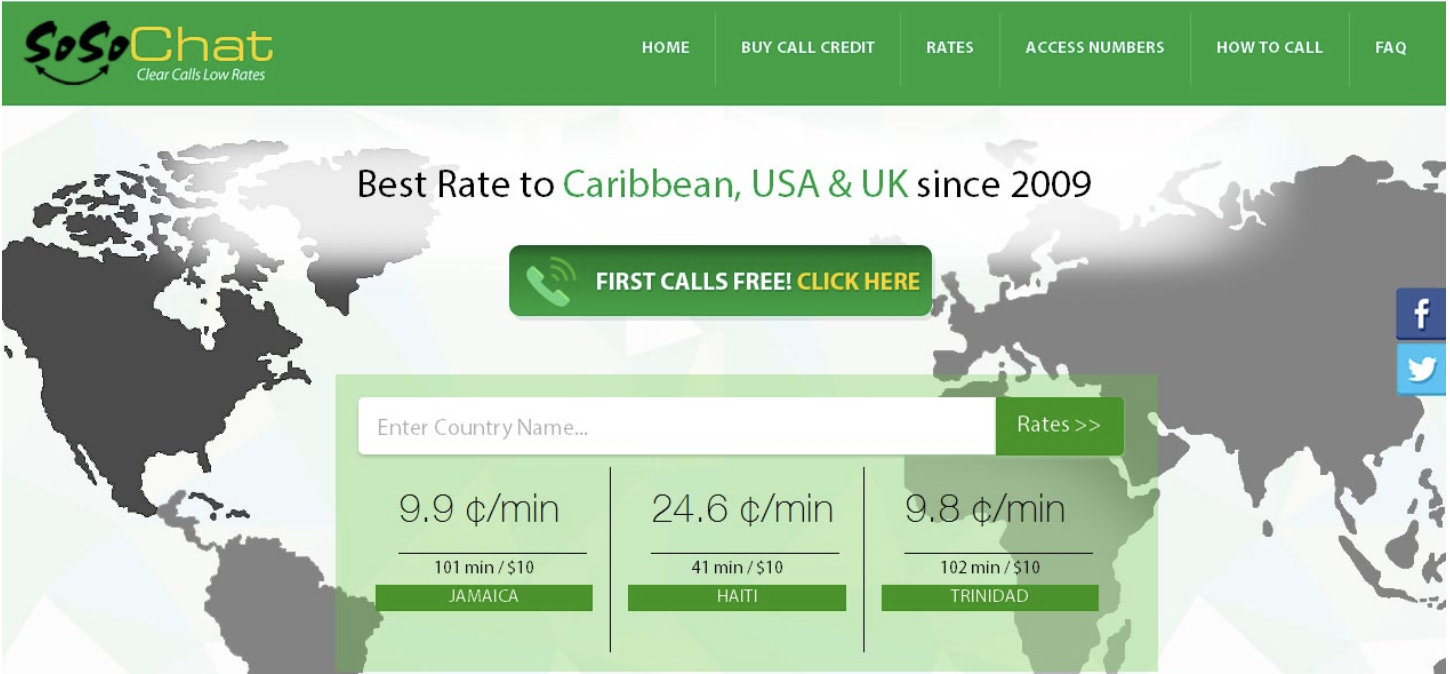
Task: Click the 24.6 ¢/min rate text
Action: (x=742, y=510)
